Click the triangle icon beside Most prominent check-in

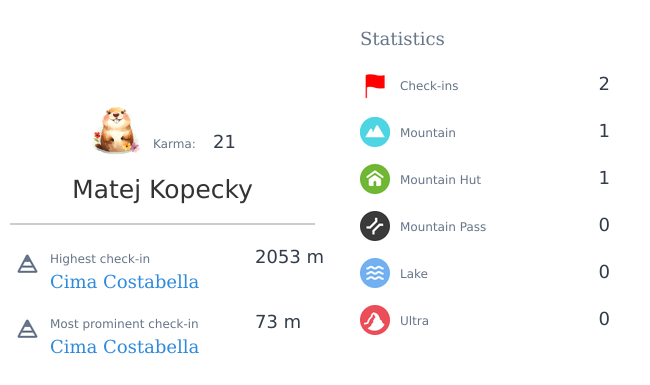[27, 329]
